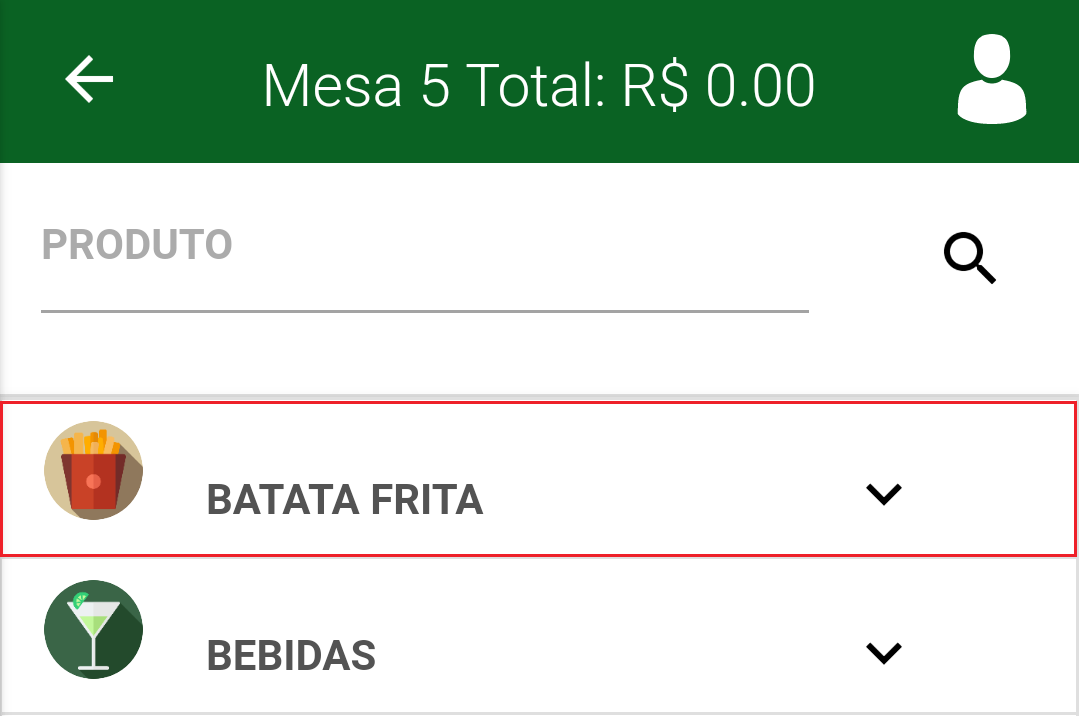1079x716 pixels.
Task: Click the PRODUTO placeholder text
Action: coord(137,244)
